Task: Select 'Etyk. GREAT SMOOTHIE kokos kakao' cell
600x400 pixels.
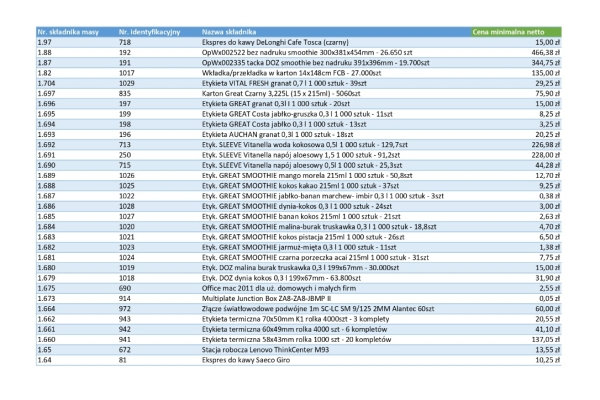Action: tap(300, 186)
